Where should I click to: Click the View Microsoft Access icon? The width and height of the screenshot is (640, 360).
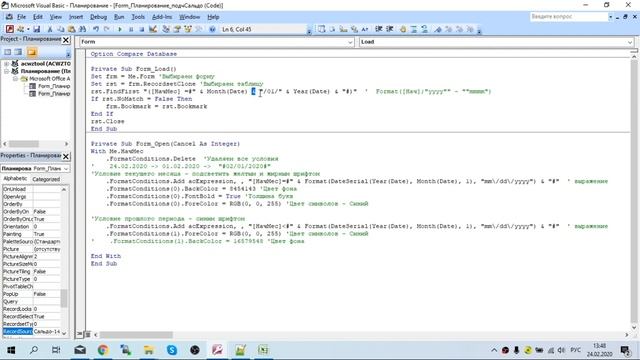point(10,29)
